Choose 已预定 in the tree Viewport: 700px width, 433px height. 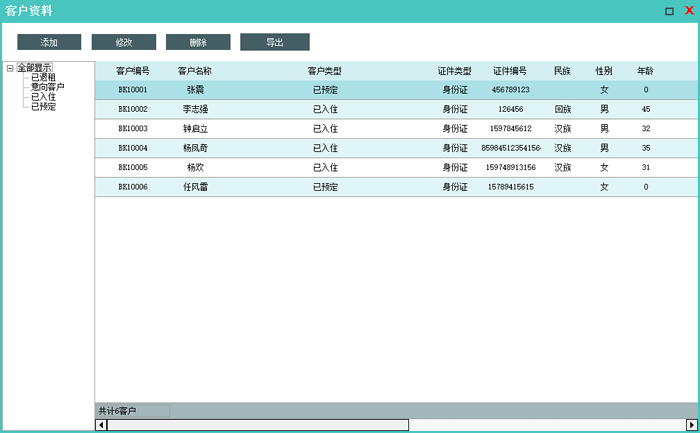point(43,106)
